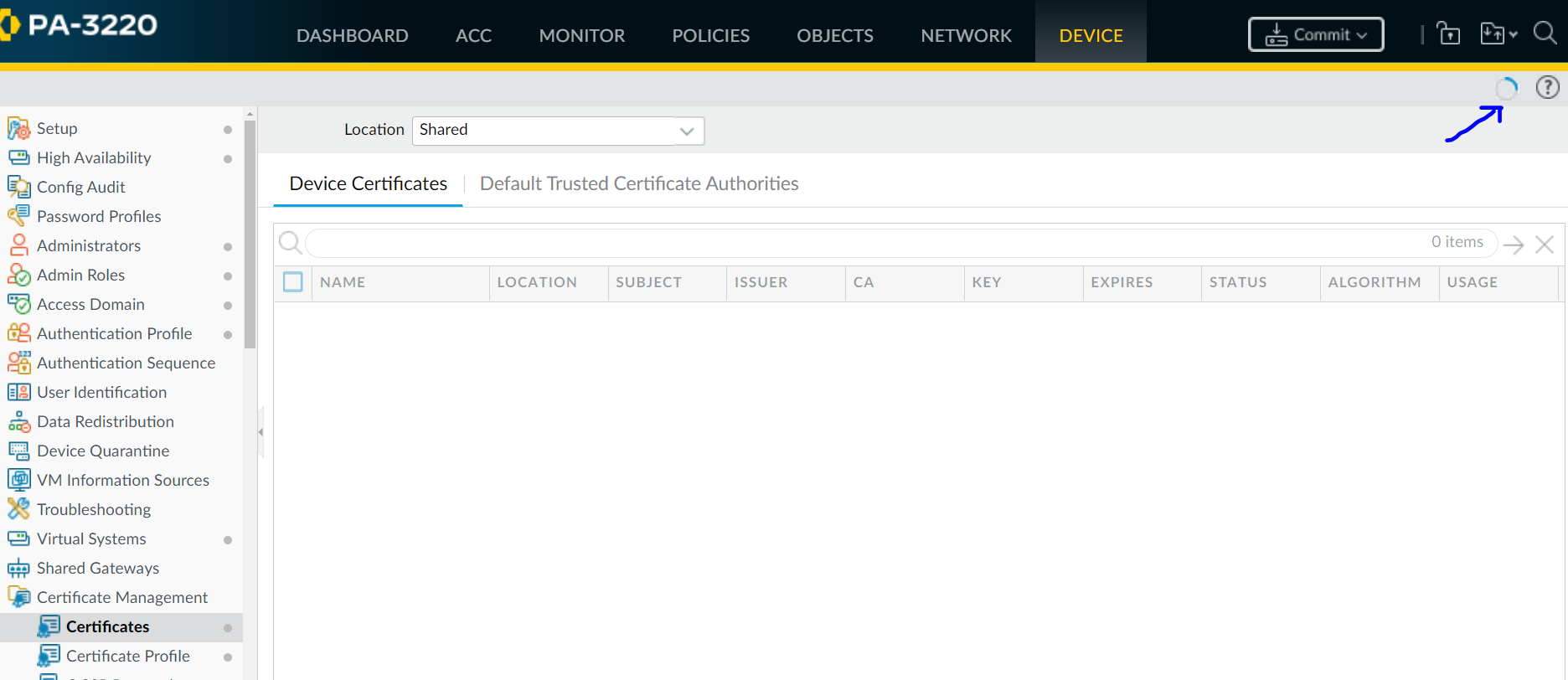Click the Device Quarantine icon
This screenshot has height=680, width=1568.
18,451
